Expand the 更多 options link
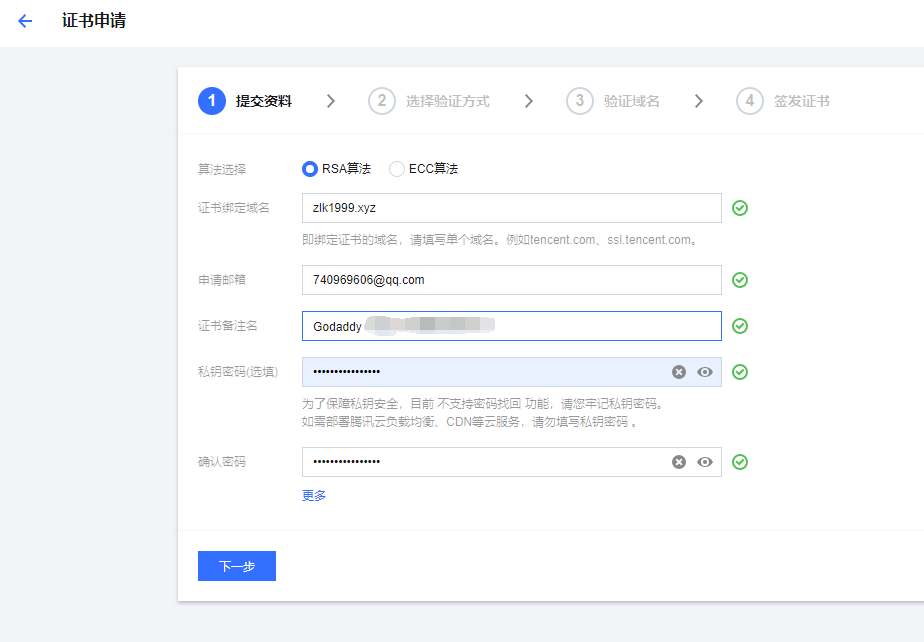 314,496
